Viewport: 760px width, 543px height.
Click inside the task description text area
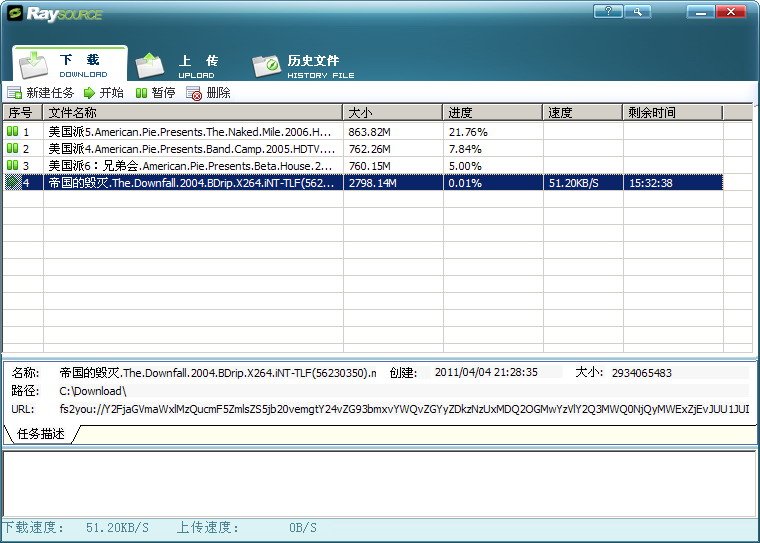[x=380, y=484]
